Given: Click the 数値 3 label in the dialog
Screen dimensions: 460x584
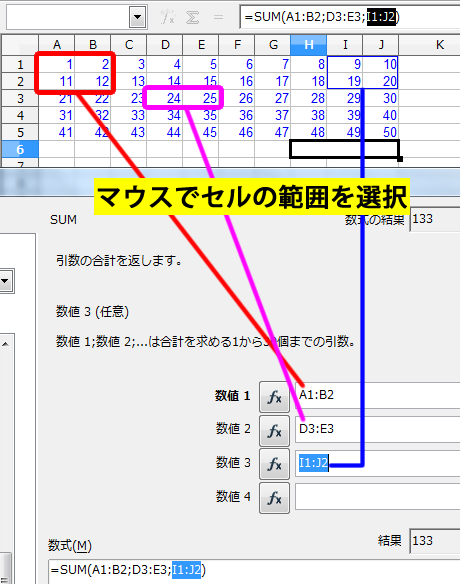Looking at the screenshot, I should [233, 463].
